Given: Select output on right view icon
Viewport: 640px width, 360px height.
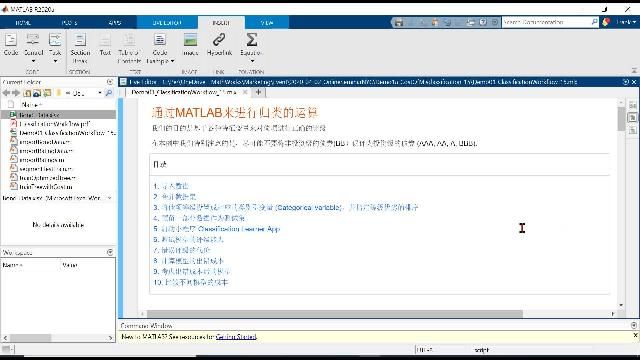Looking at the screenshot, I should pyautogui.click(x=633, y=106).
